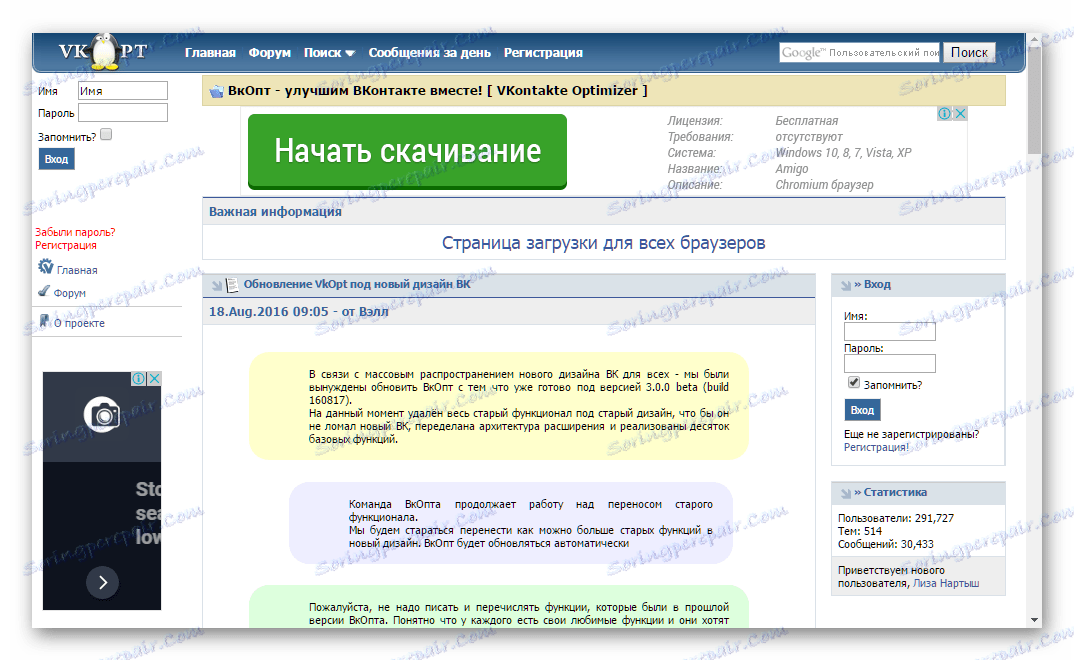
Task: Collapse the Вход panel arrow
Action: [x=846, y=285]
